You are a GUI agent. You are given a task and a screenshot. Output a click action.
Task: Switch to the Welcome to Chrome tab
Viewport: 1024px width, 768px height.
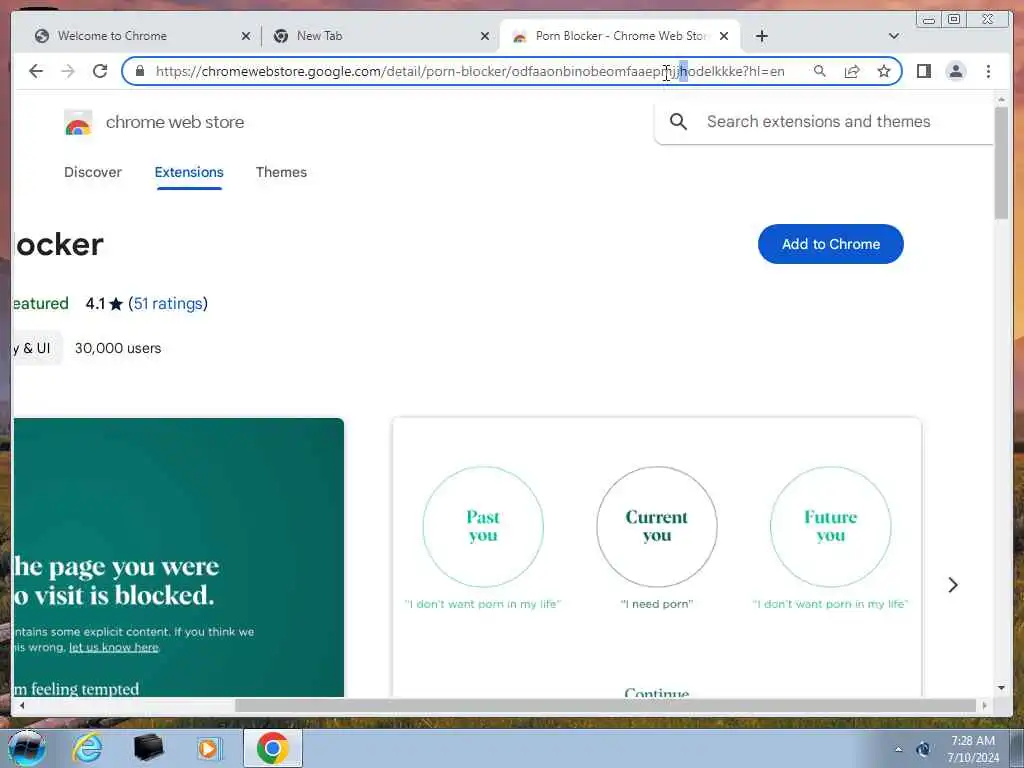140,36
